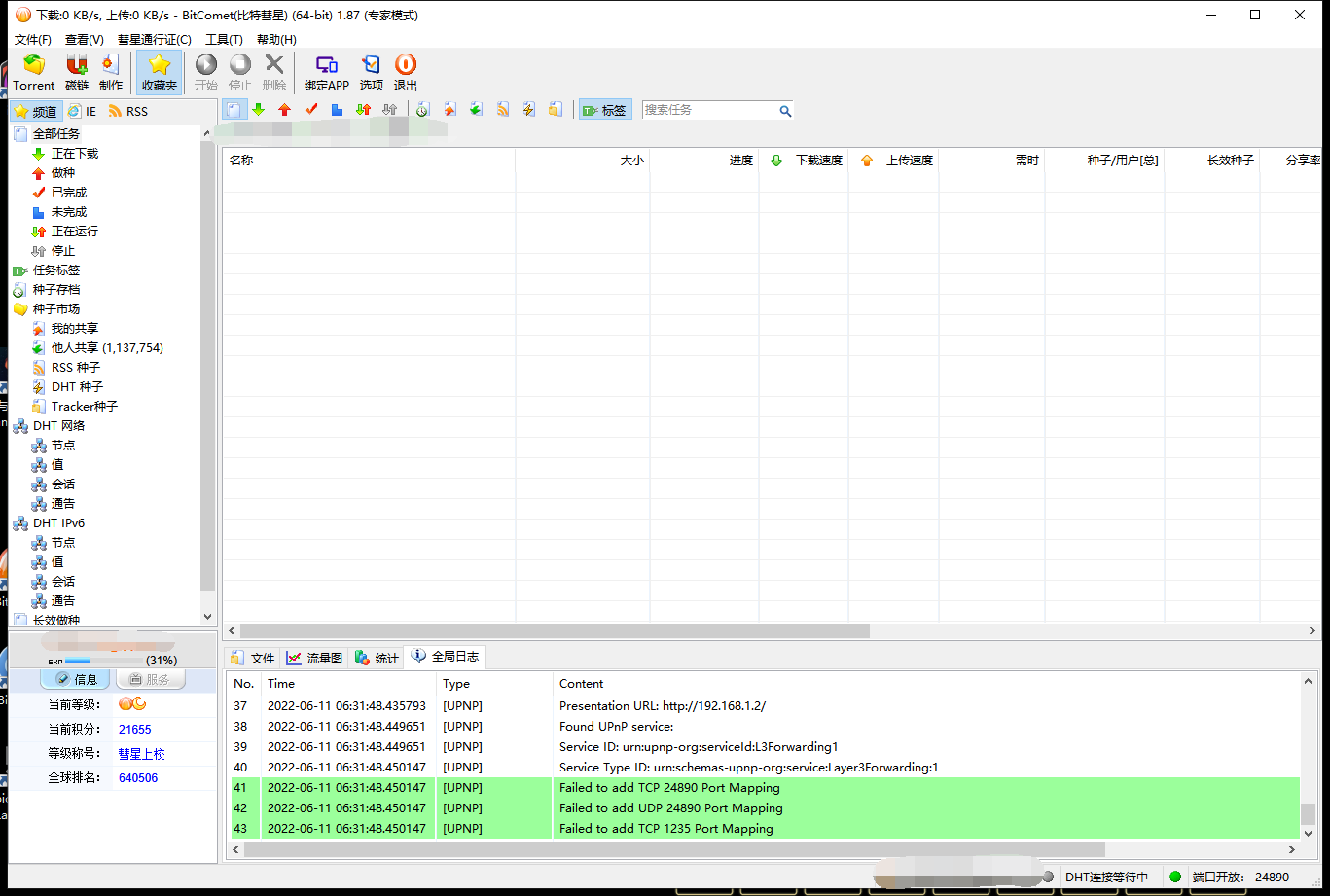
Task: Select DHT 网络 tree node
Action: [58, 426]
